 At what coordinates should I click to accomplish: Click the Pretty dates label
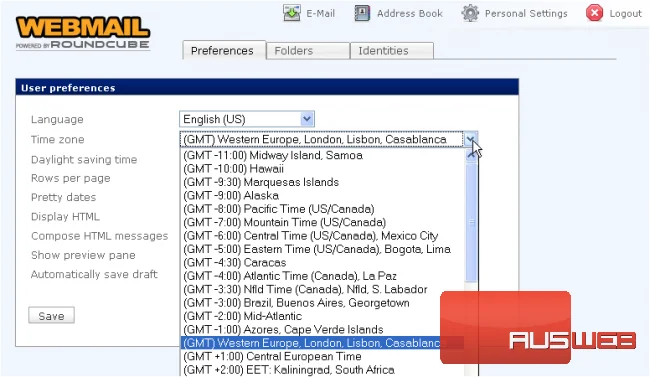63,197
